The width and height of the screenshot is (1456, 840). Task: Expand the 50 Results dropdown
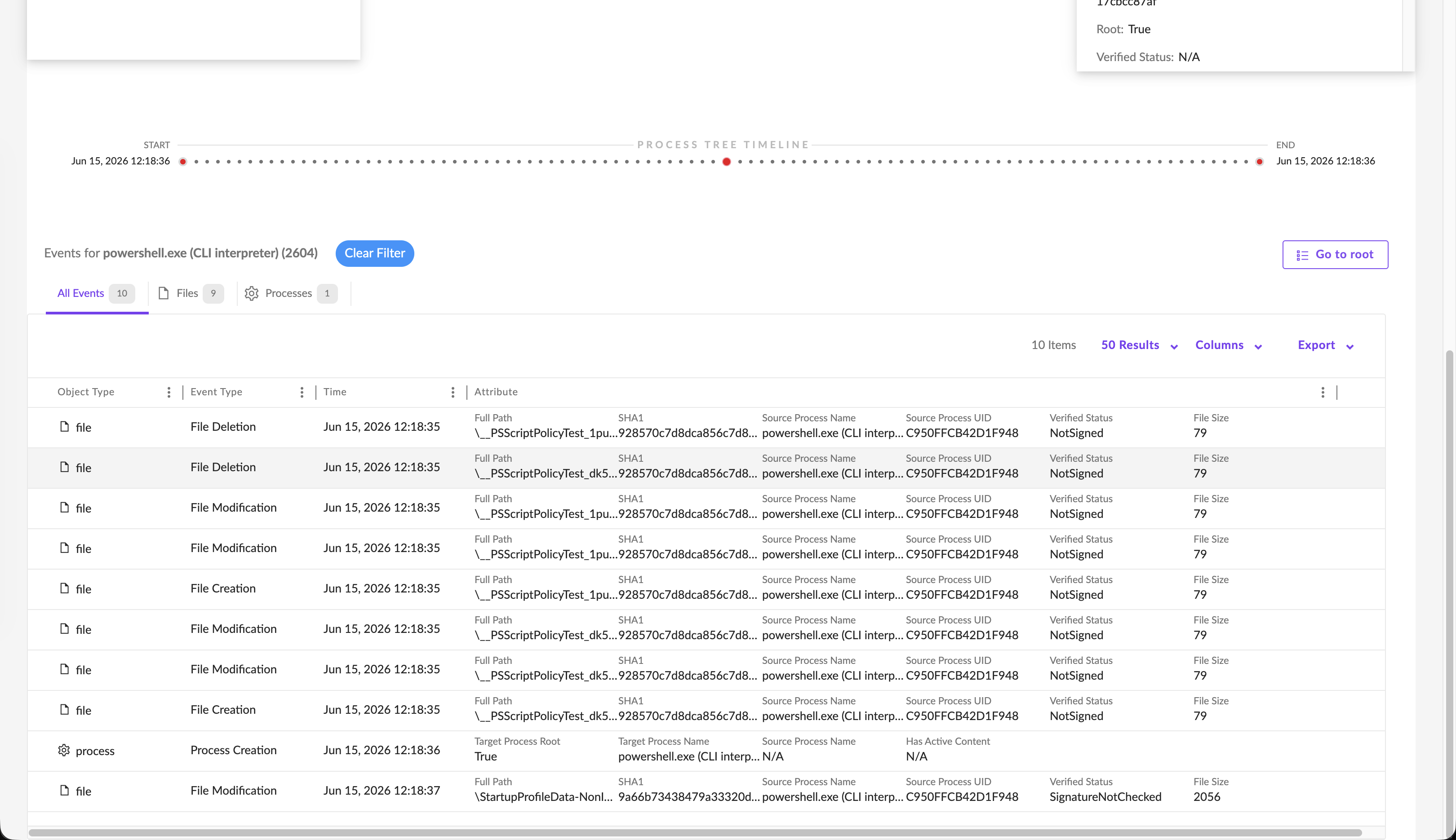(1139, 345)
